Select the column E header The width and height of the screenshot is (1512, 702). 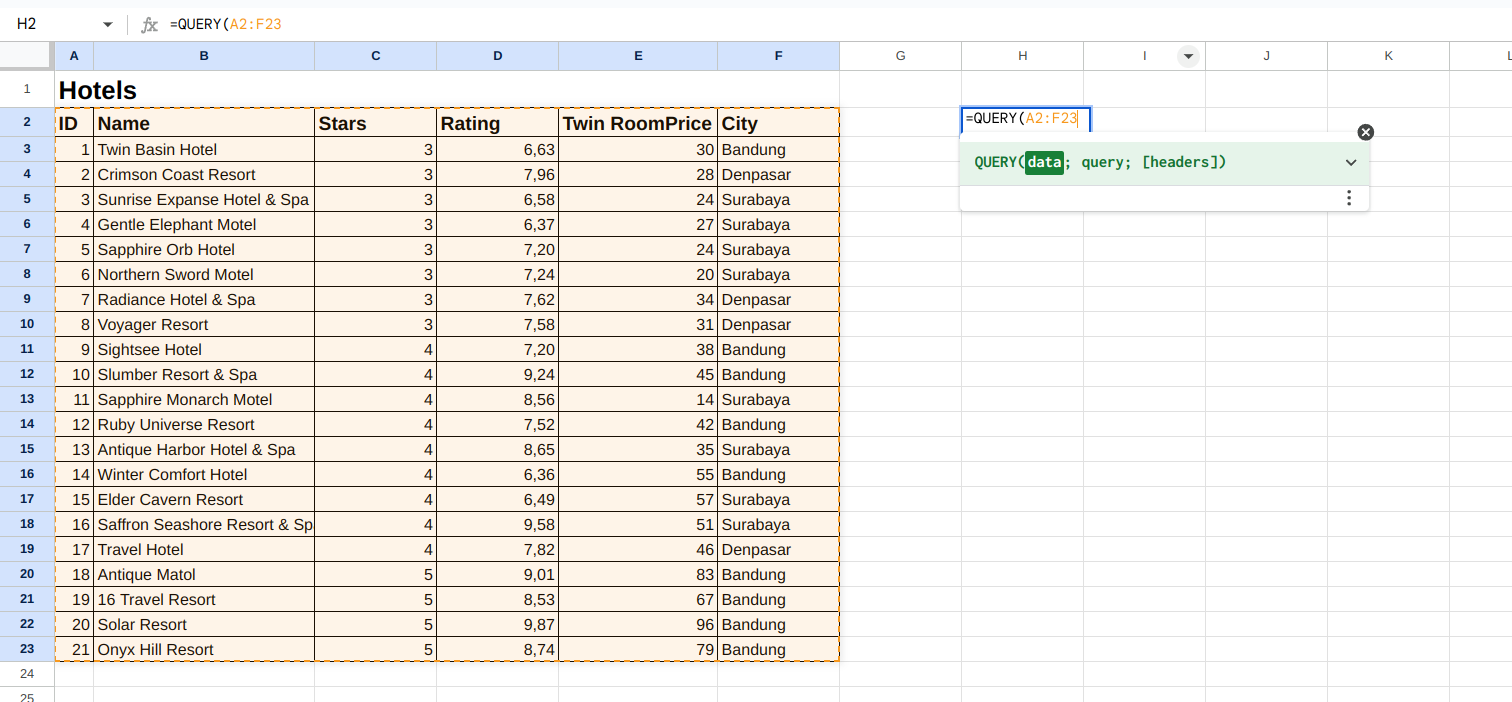(x=638, y=56)
